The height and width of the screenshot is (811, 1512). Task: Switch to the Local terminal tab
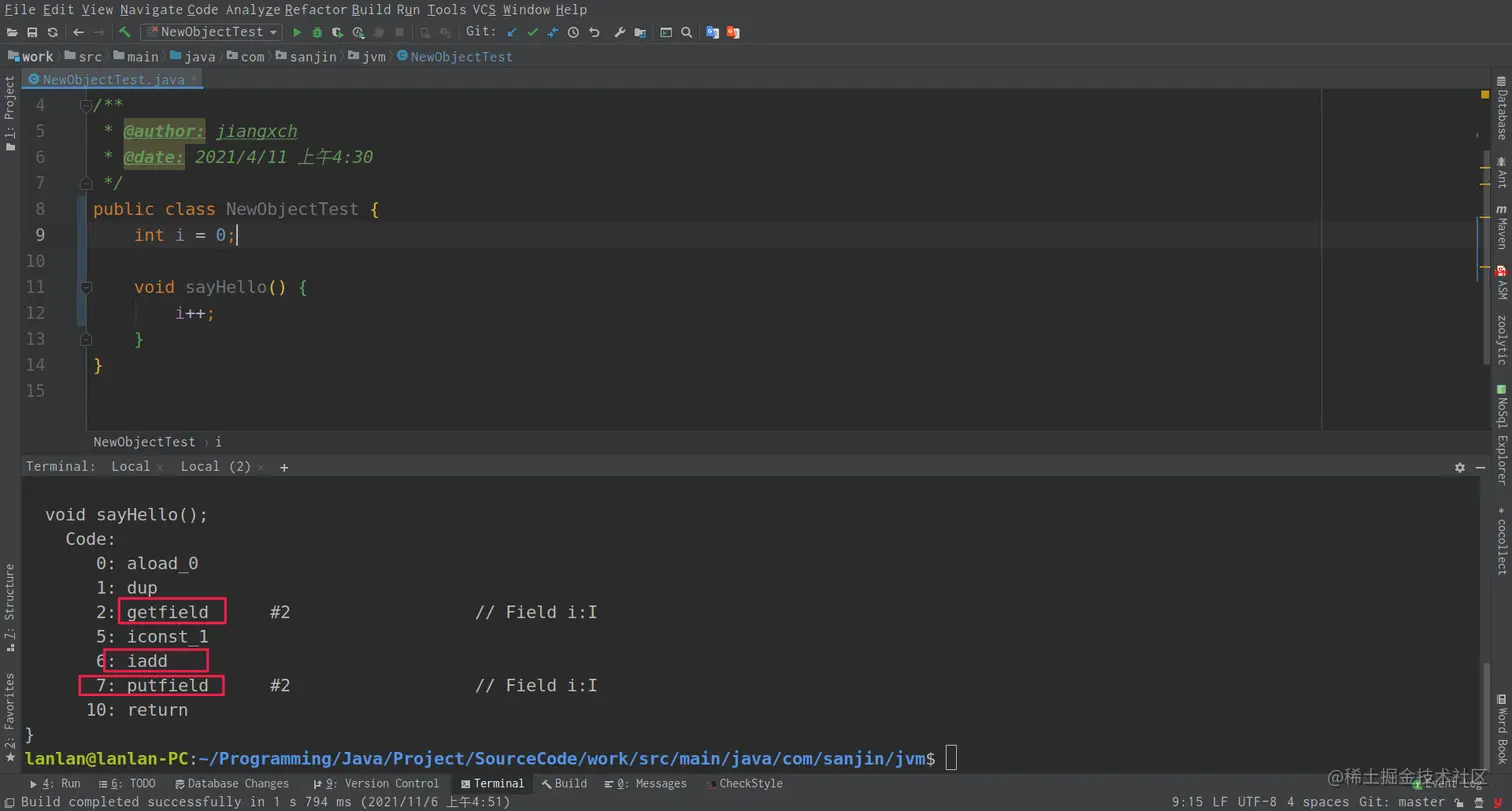tap(130, 467)
